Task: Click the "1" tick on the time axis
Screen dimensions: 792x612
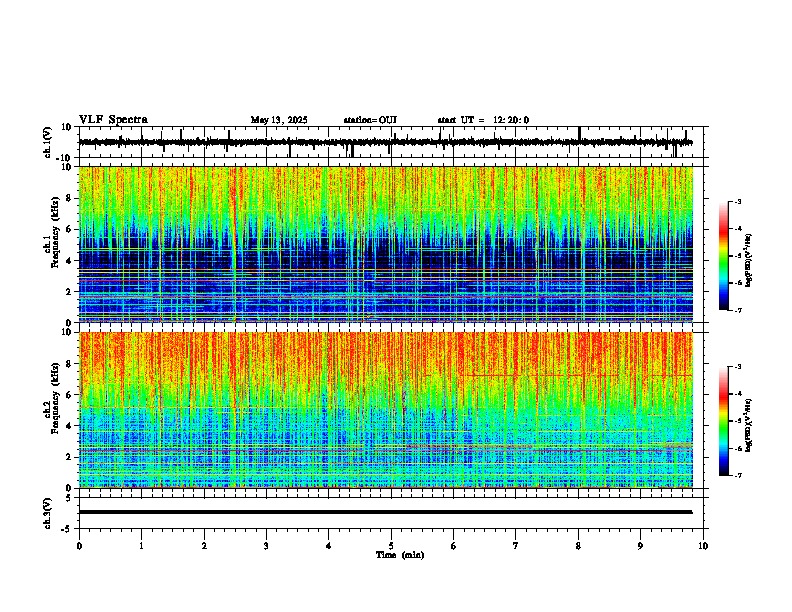Action: (x=141, y=546)
